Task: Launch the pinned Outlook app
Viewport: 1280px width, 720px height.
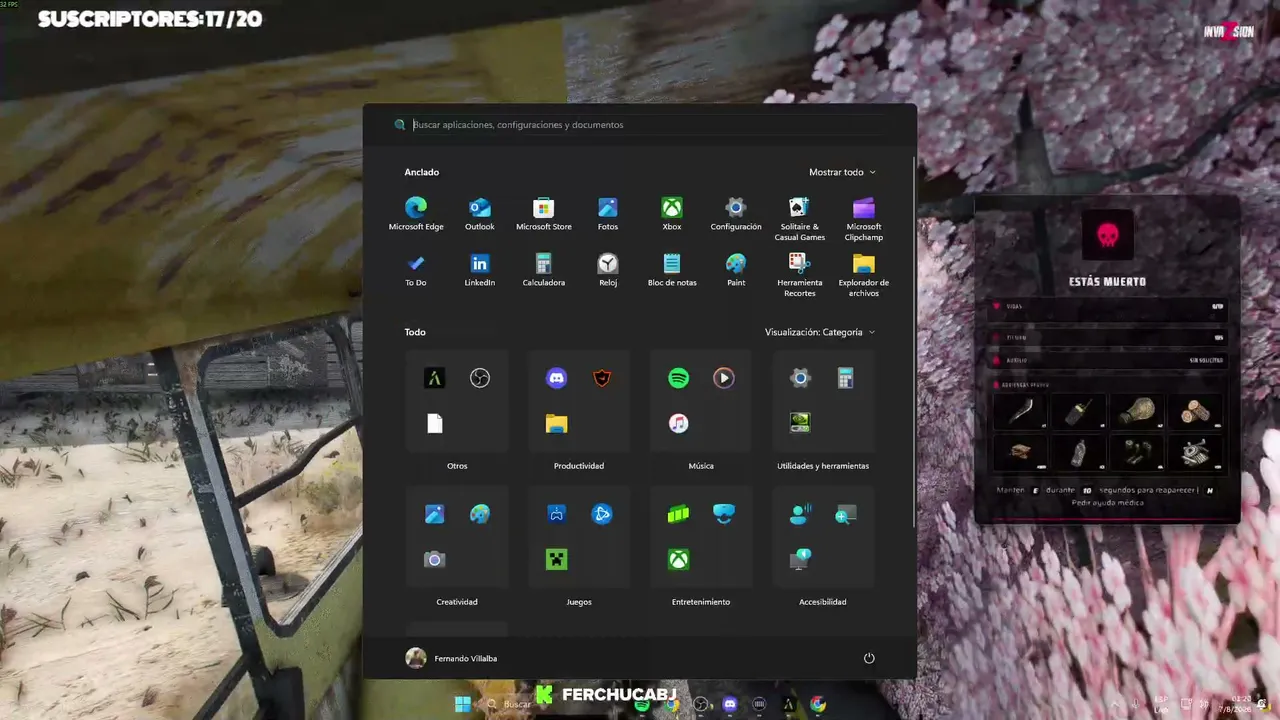Action: point(480,214)
